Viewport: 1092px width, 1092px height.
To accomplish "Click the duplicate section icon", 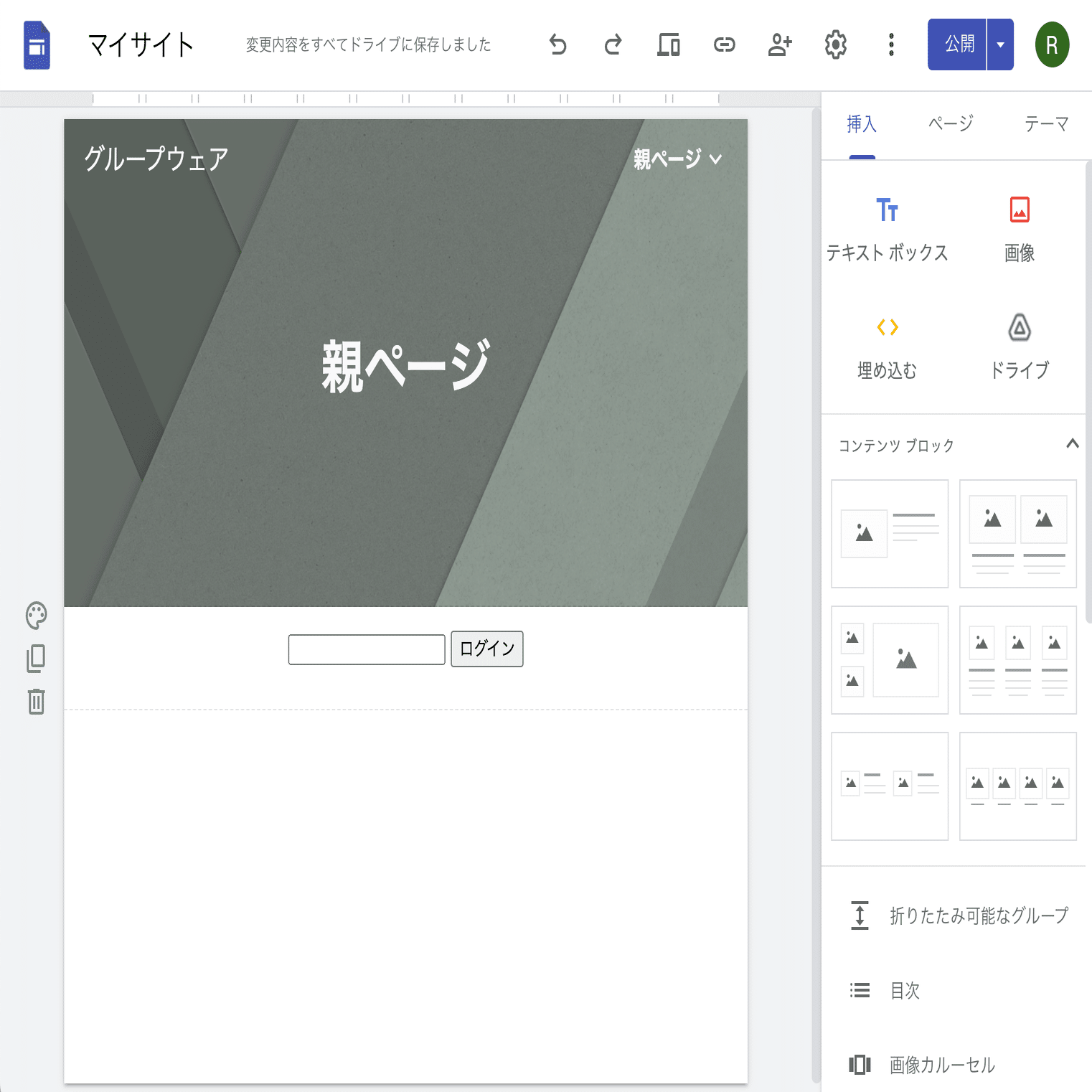I will coord(35,659).
